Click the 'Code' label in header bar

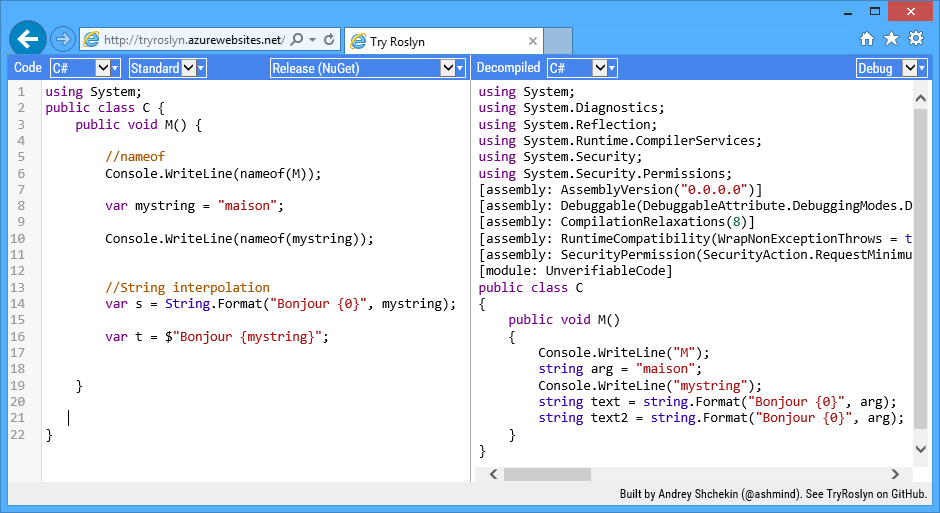point(28,68)
